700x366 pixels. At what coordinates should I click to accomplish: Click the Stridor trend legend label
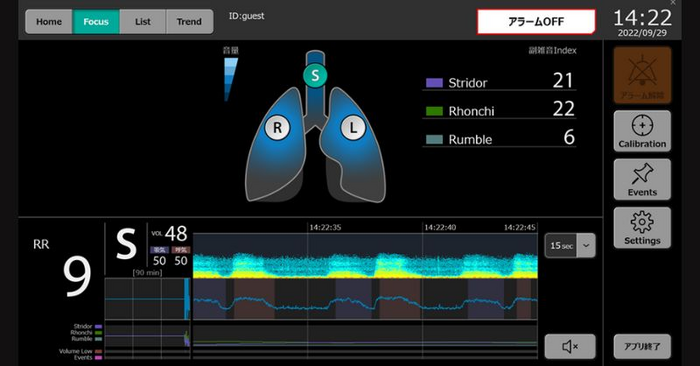(83, 326)
